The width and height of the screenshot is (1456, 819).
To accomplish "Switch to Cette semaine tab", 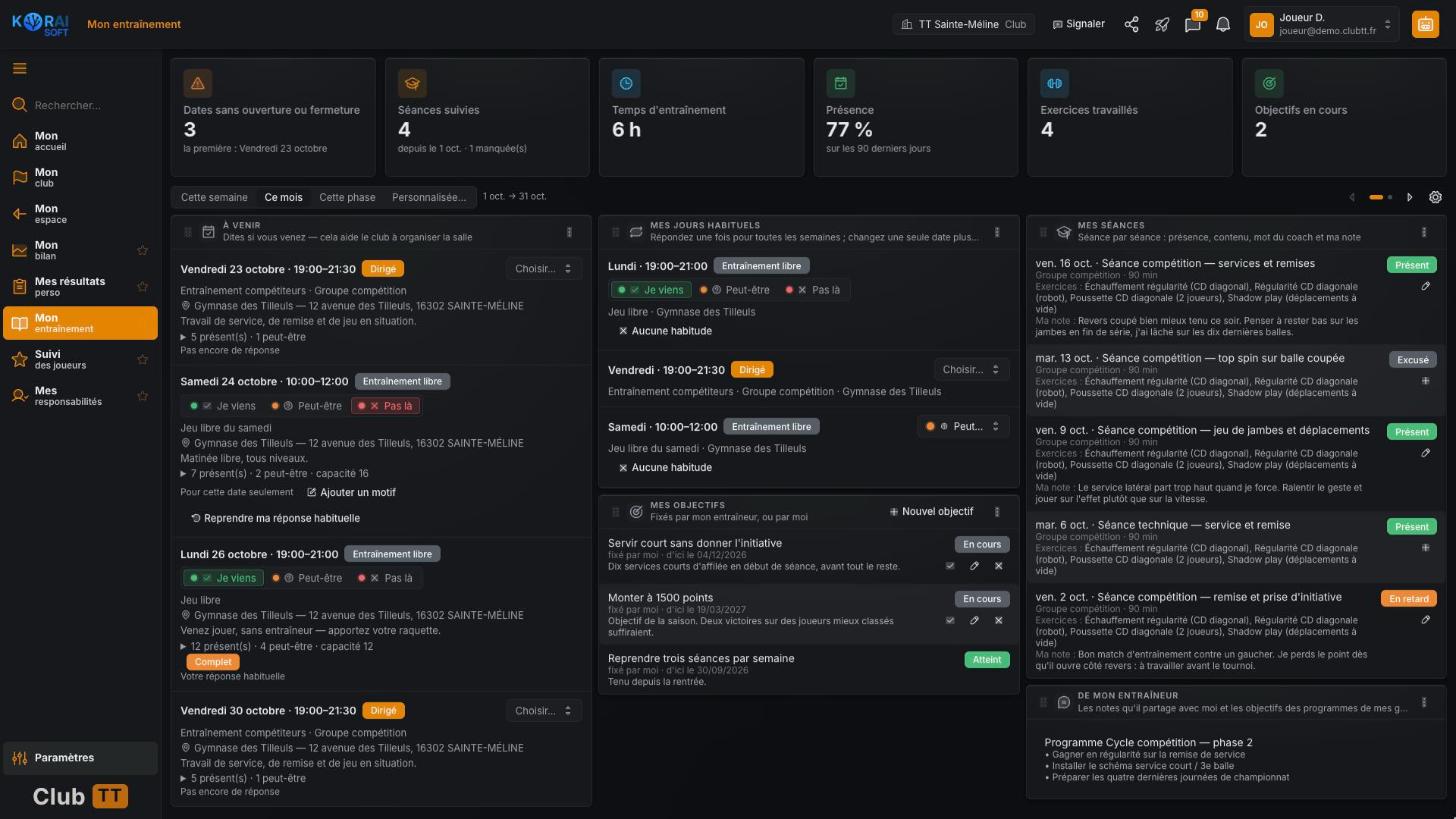I will click(x=214, y=197).
